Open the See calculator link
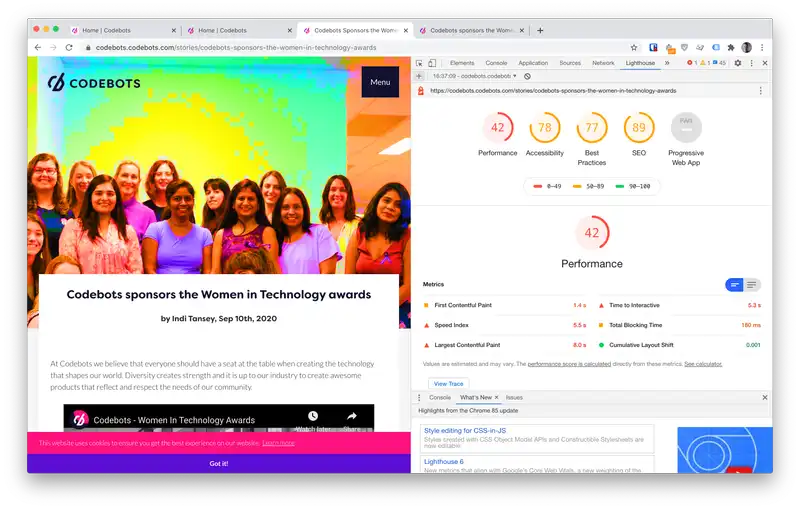Image resolution: width=800 pixels, height=509 pixels. (703, 364)
